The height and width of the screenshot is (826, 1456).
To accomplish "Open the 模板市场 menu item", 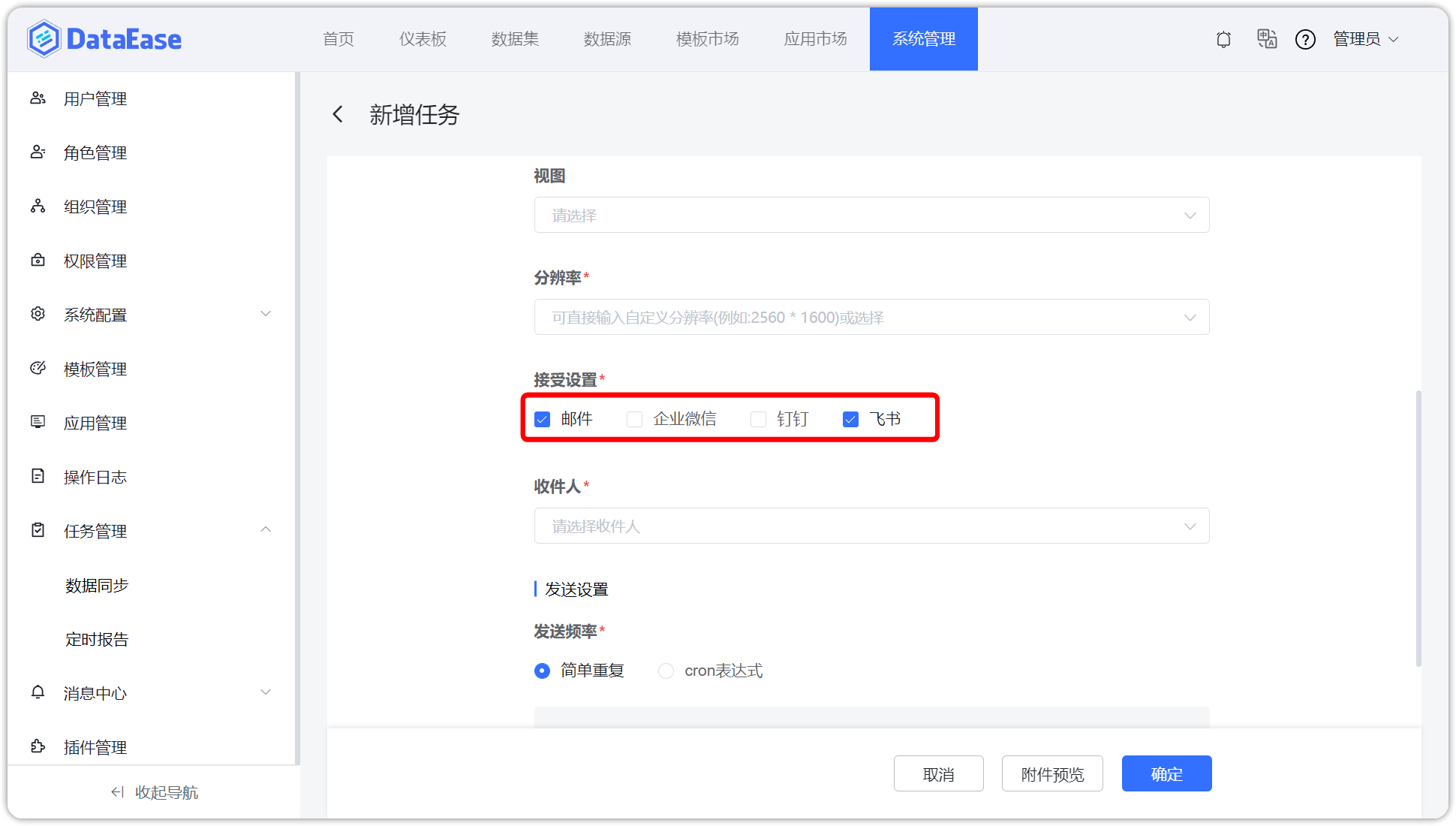I will pyautogui.click(x=707, y=39).
